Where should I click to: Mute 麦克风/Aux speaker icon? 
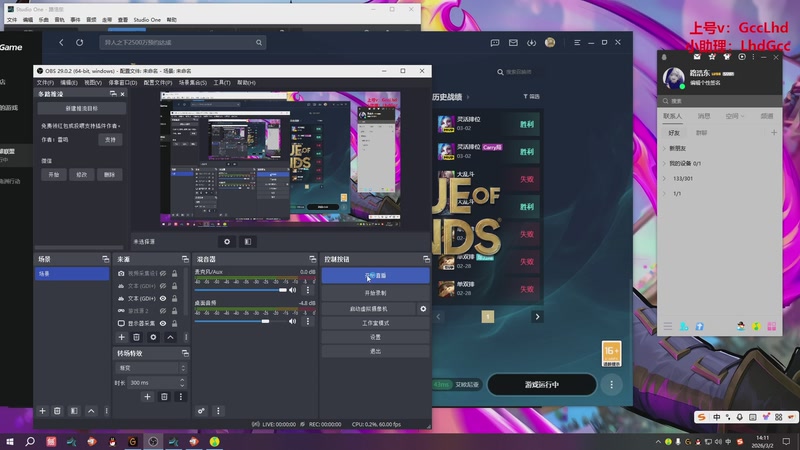coord(293,290)
